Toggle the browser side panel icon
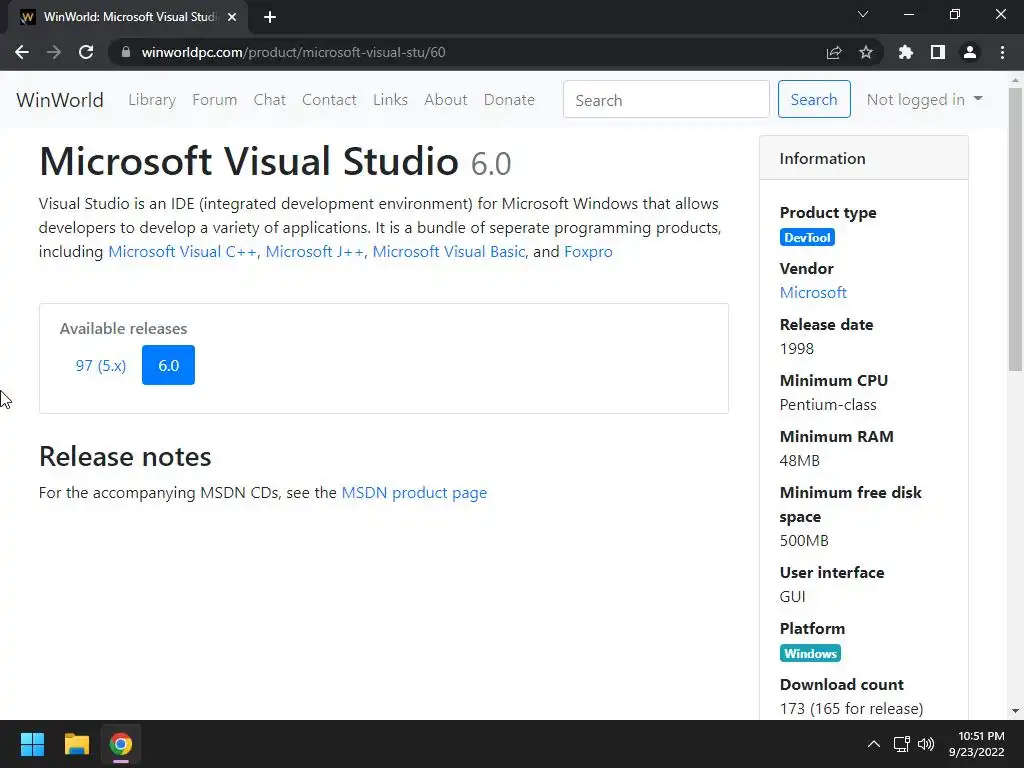Image resolution: width=1024 pixels, height=768 pixels. 938,52
